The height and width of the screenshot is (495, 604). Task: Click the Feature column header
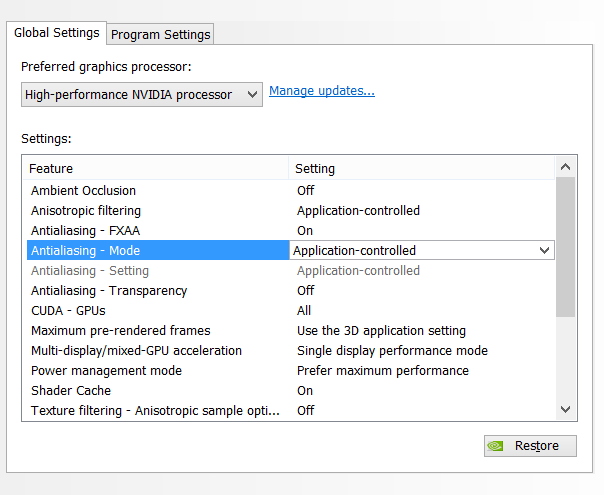[156, 169]
